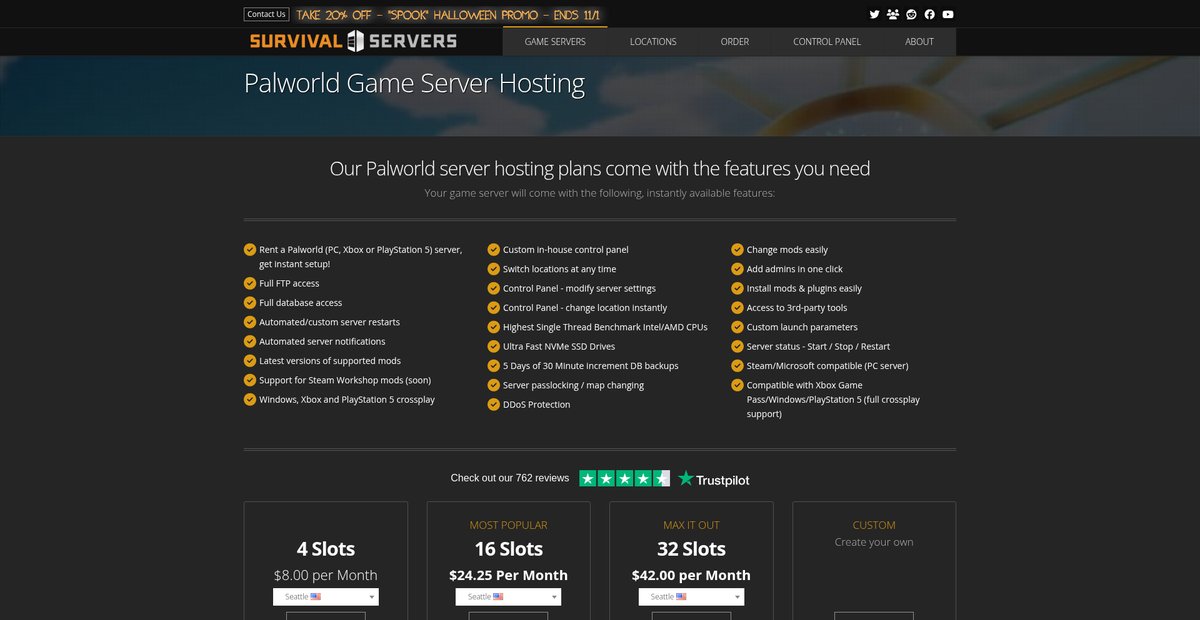Open the Reddit social icon

[x=911, y=14]
